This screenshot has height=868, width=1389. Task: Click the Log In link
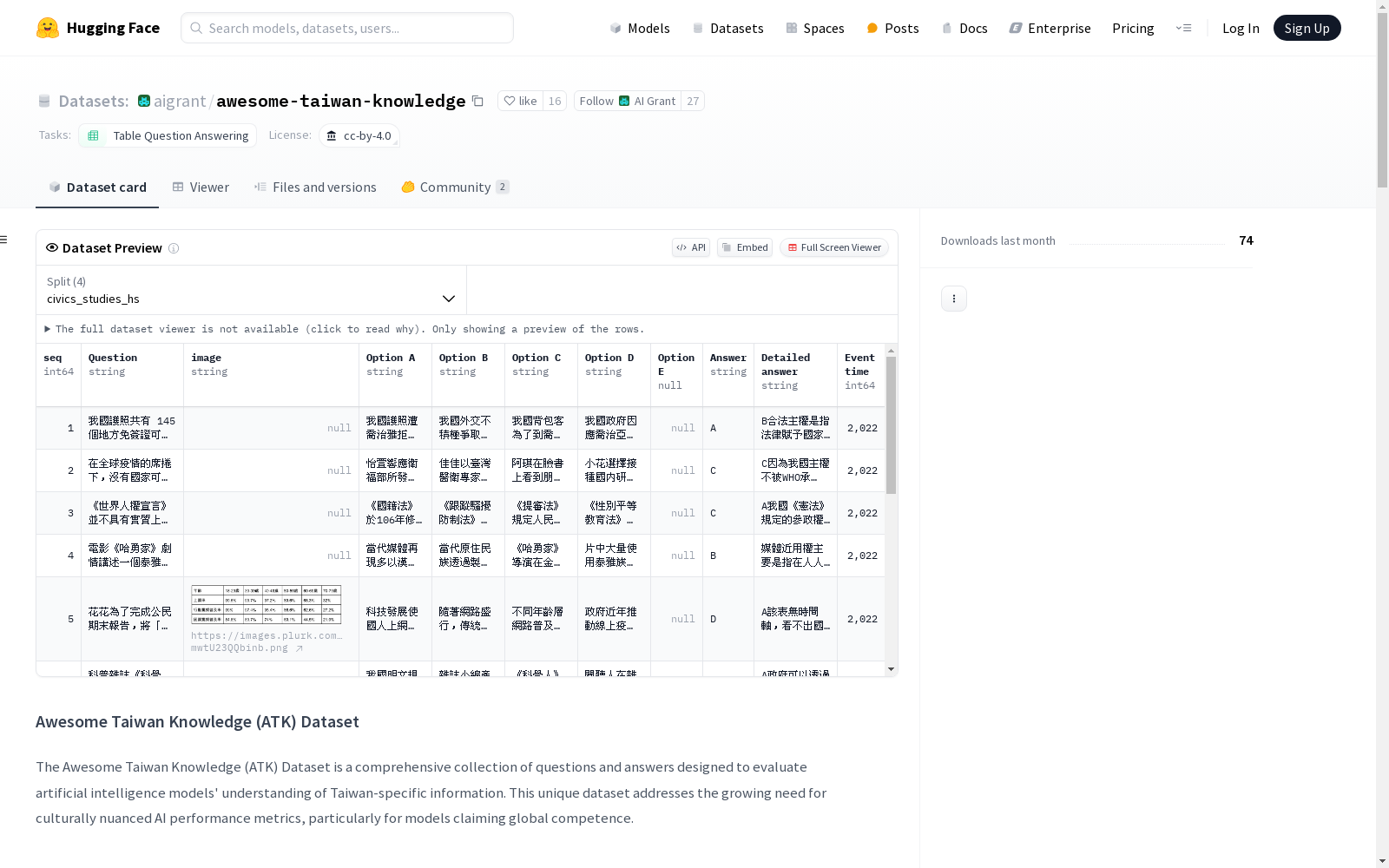pos(1241,28)
